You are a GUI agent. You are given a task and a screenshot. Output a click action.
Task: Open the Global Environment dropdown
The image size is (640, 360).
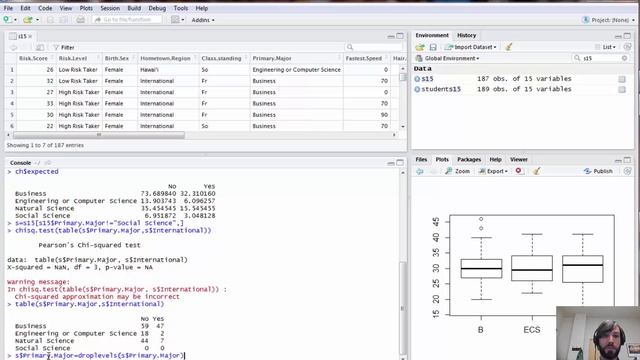point(447,58)
